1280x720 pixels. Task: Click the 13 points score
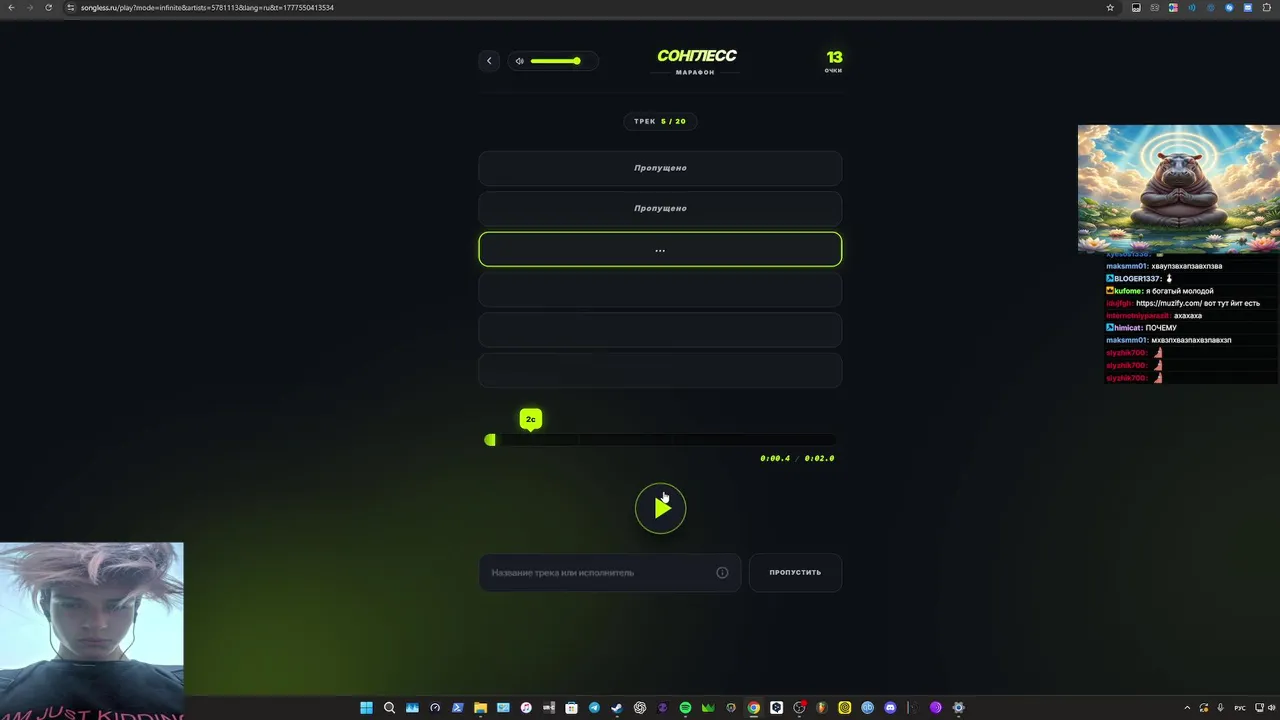click(834, 58)
